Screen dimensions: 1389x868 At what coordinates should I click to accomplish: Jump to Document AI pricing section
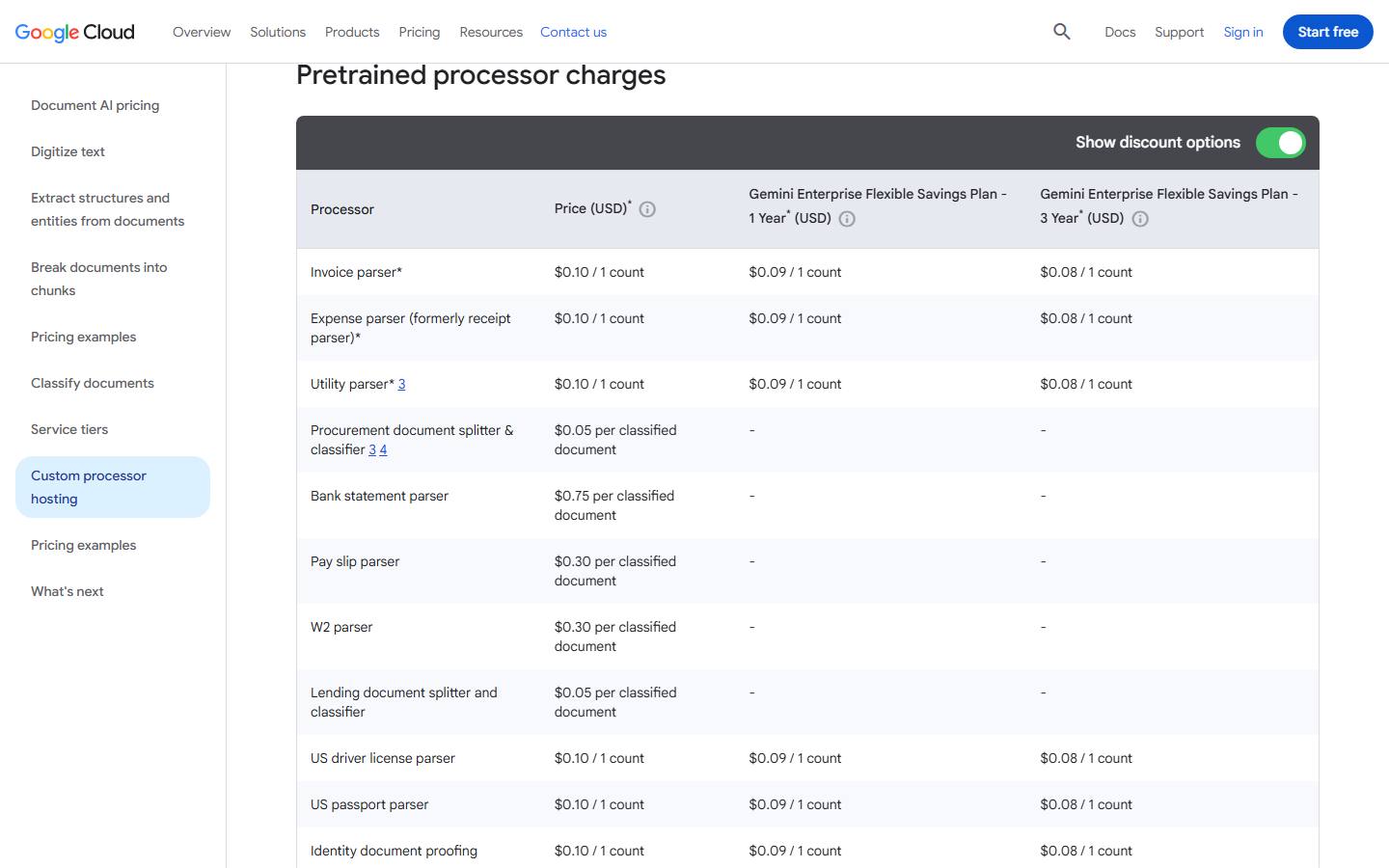click(95, 105)
